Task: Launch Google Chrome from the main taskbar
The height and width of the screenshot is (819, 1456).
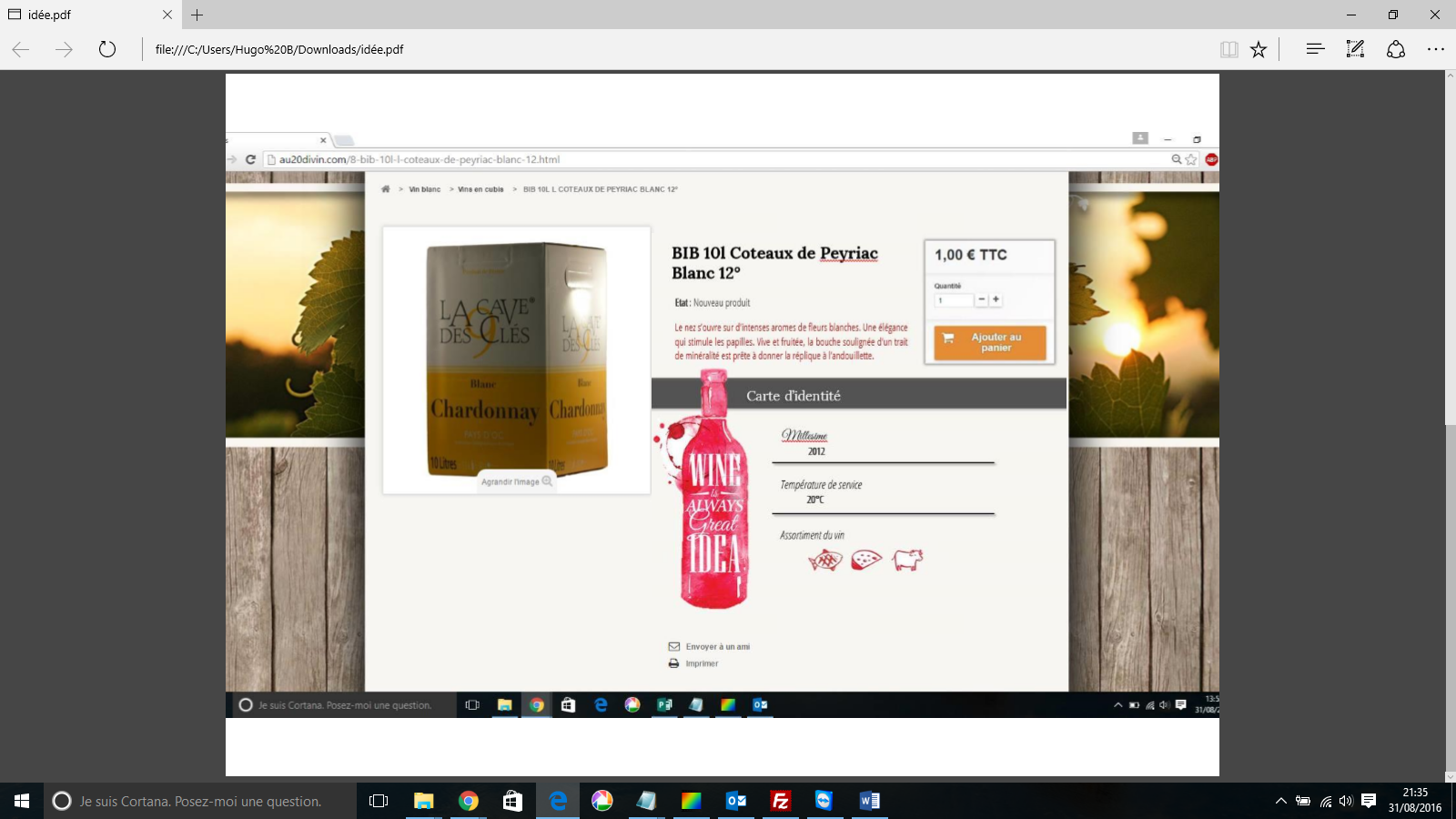Action: tap(468, 801)
